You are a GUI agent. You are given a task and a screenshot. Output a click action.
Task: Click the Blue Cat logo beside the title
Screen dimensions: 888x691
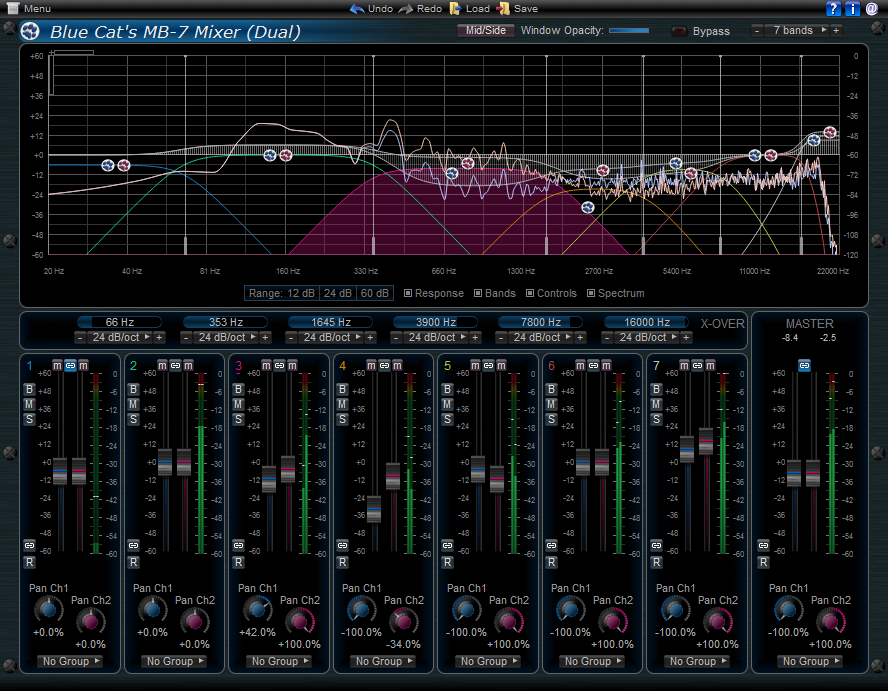click(31, 31)
